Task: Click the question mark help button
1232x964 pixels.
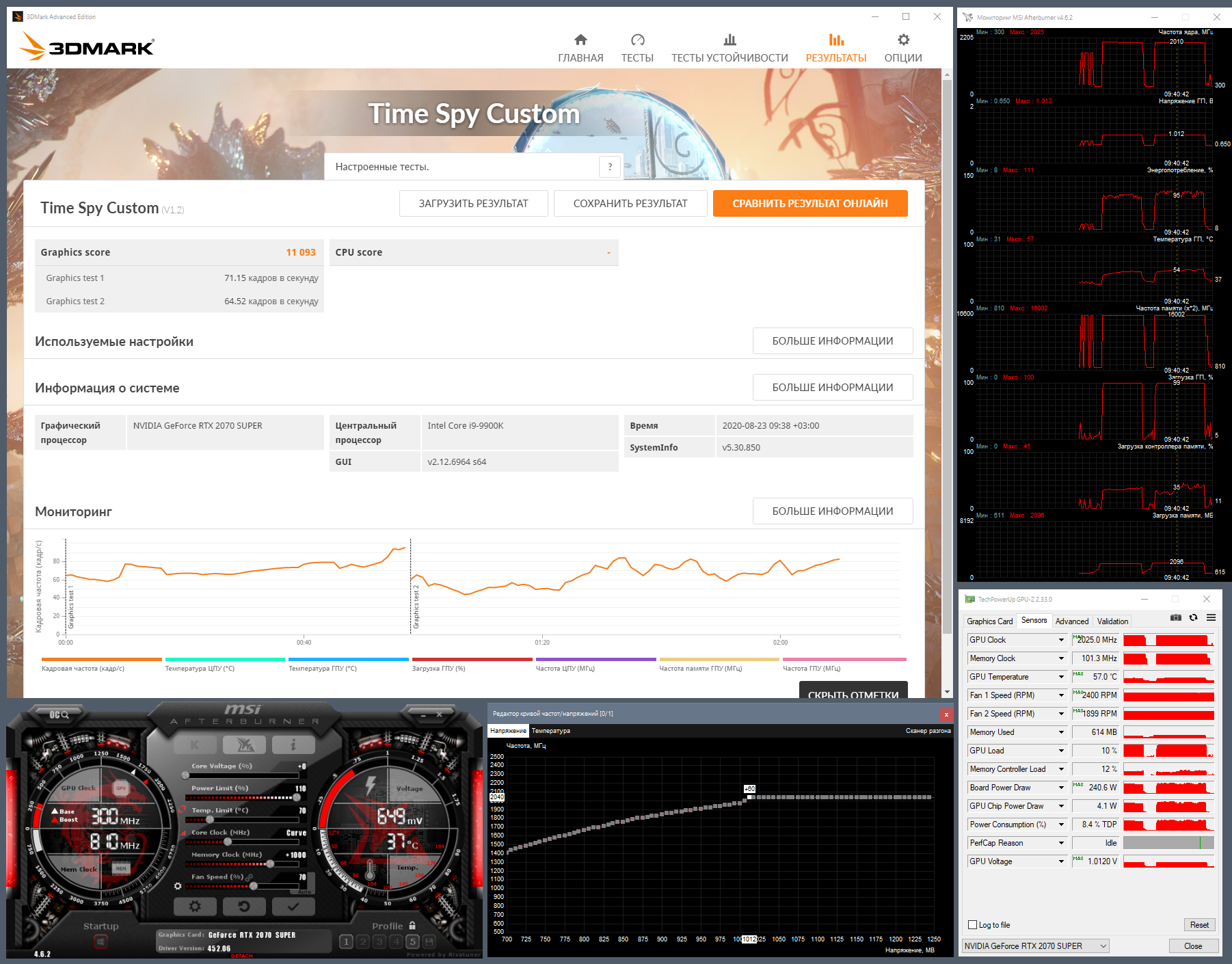Action: 610,167
